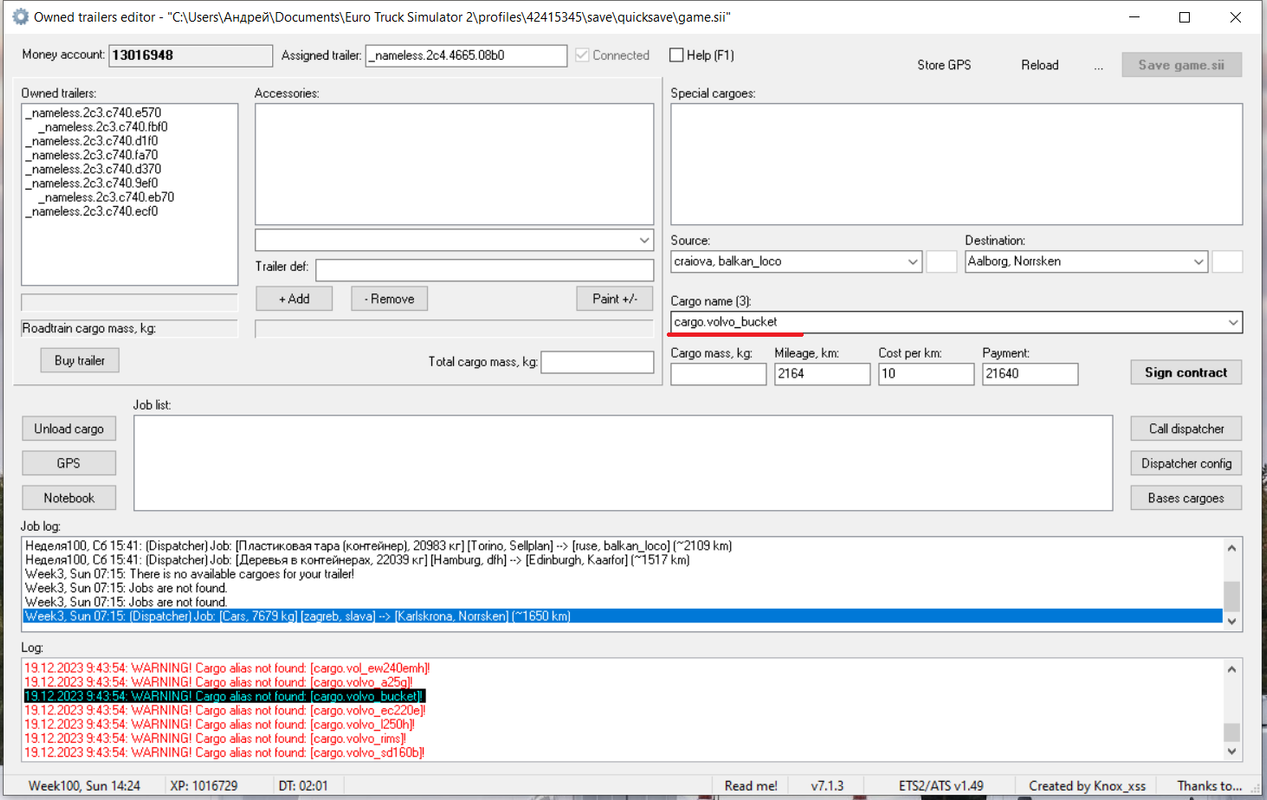Select warning line cargo.volvo_sd160b
This screenshot has height=800, width=1267.
[224, 752]
